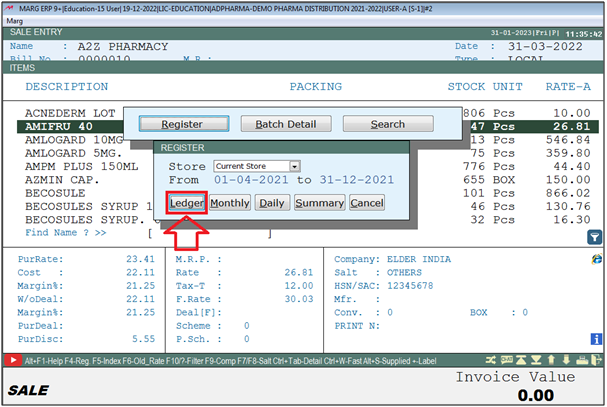Open the Store dropdown arrow

pyautogui.click(x=295, y=167)
